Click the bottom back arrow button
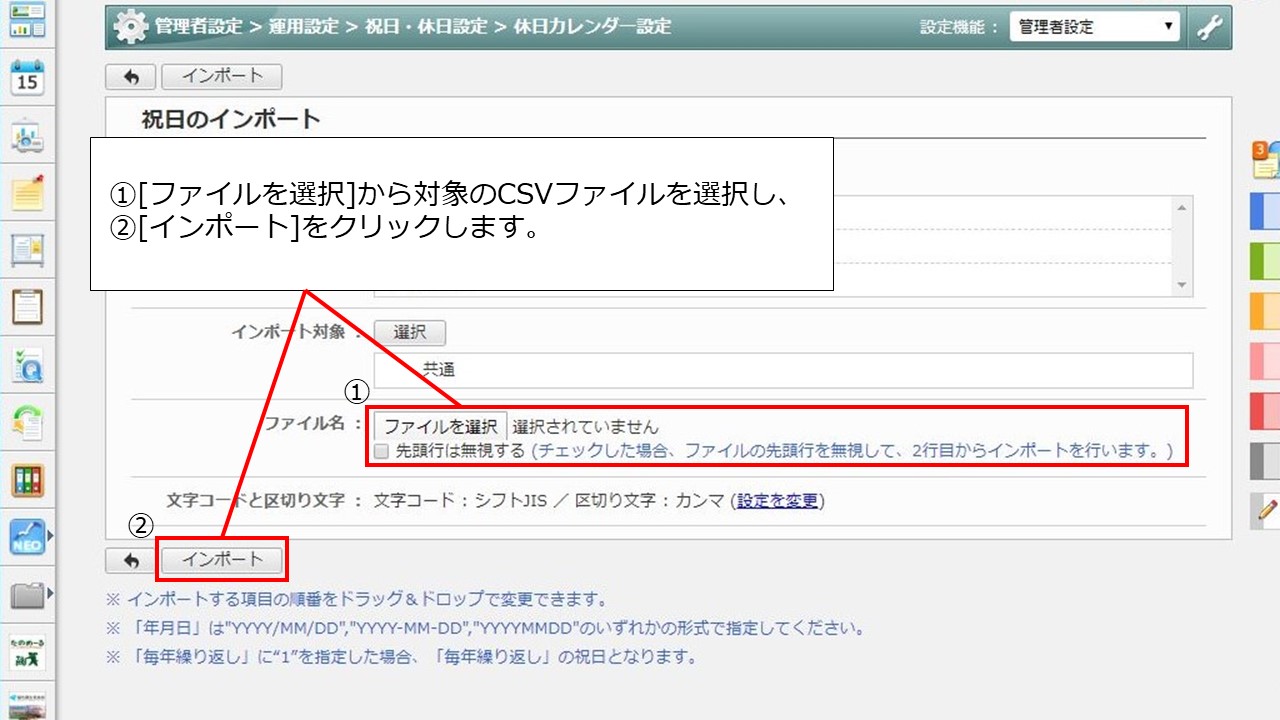This screenshot has height=720, width=1280. [x=131, y=560]
